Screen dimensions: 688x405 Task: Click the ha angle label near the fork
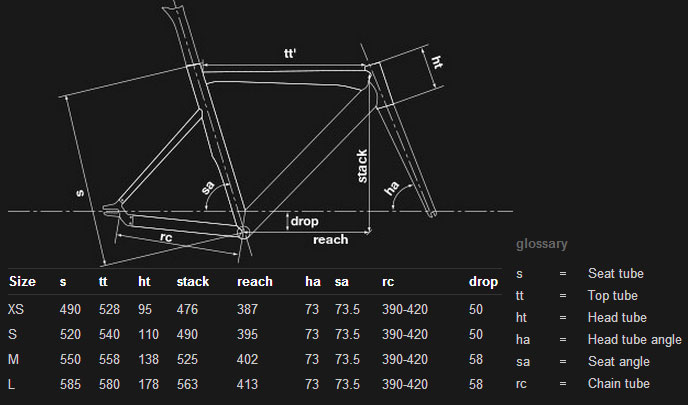[x=392, y=186]
